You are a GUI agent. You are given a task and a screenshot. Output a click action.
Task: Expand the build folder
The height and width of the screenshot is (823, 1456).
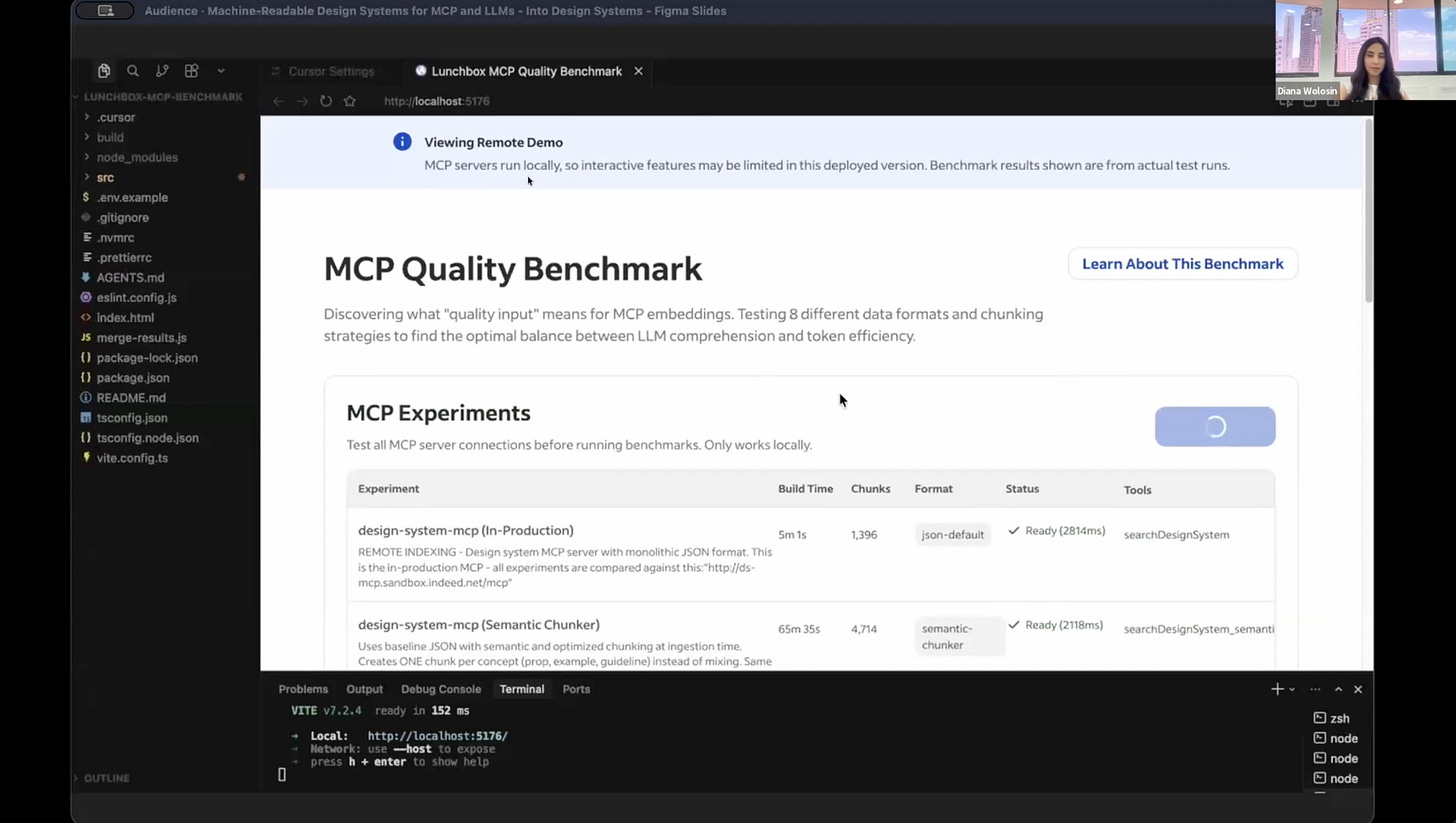click(110, 137)
